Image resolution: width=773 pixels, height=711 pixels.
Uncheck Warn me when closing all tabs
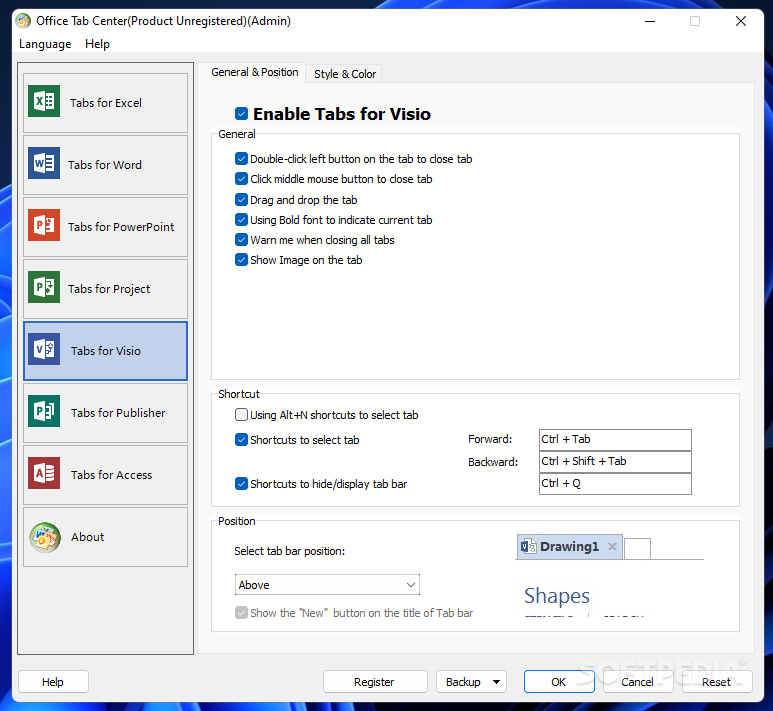pos(241,240)
